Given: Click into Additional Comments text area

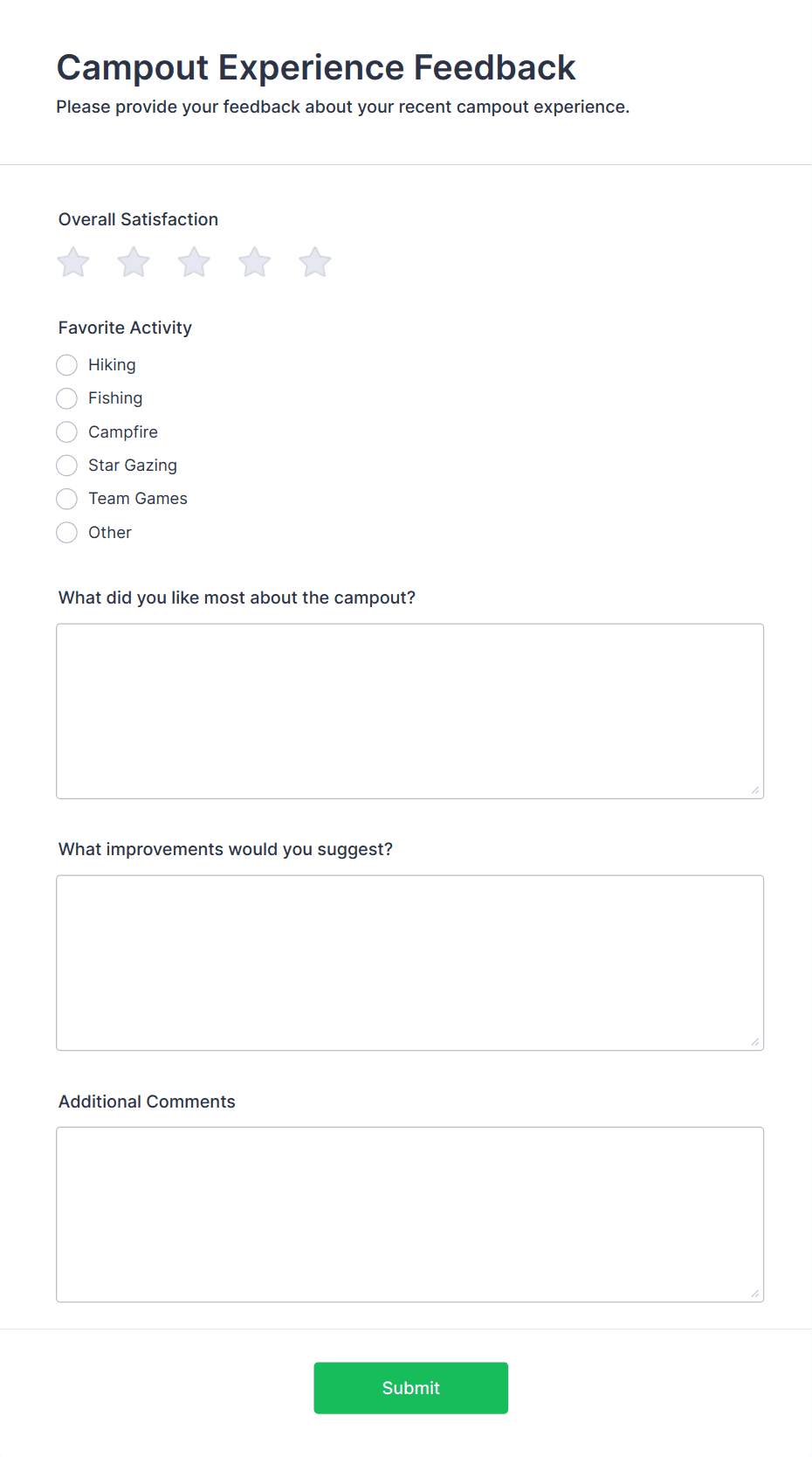Looking at the screenshot, I should click(x=409, y=1214).
